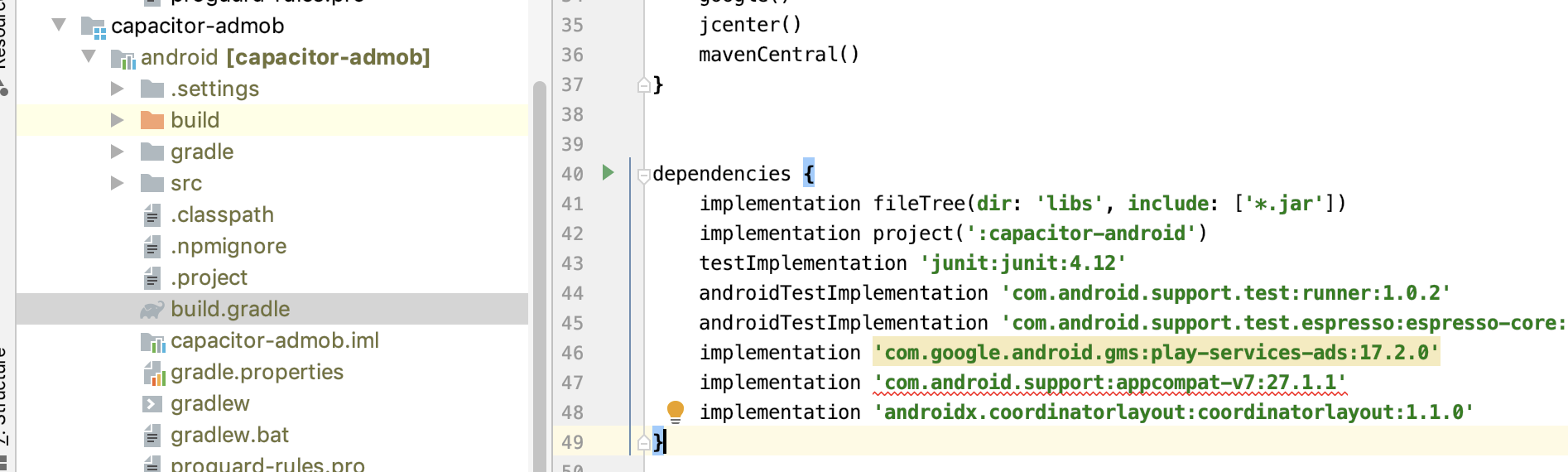
Task: Click the gradle.properties file icon
Action: click(x=155, y=373)
